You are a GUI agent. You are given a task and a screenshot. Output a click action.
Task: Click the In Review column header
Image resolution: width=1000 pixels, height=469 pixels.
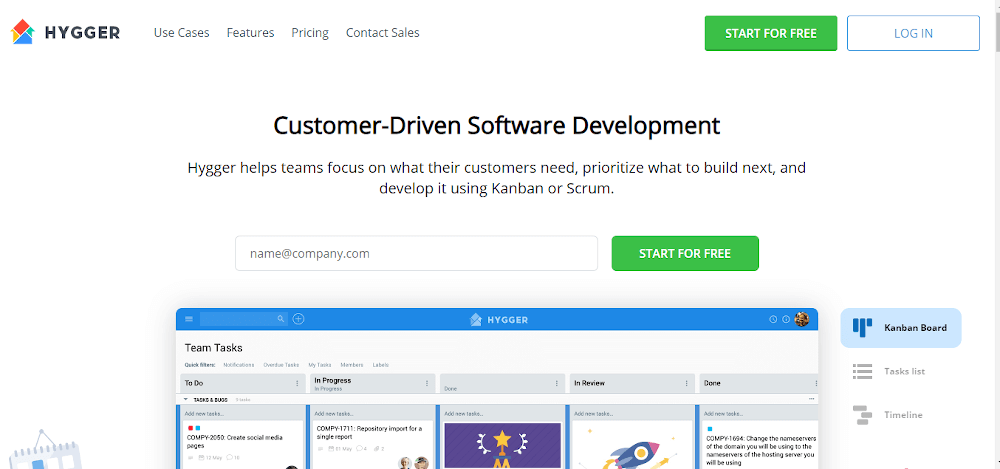(x=633, y=383)
